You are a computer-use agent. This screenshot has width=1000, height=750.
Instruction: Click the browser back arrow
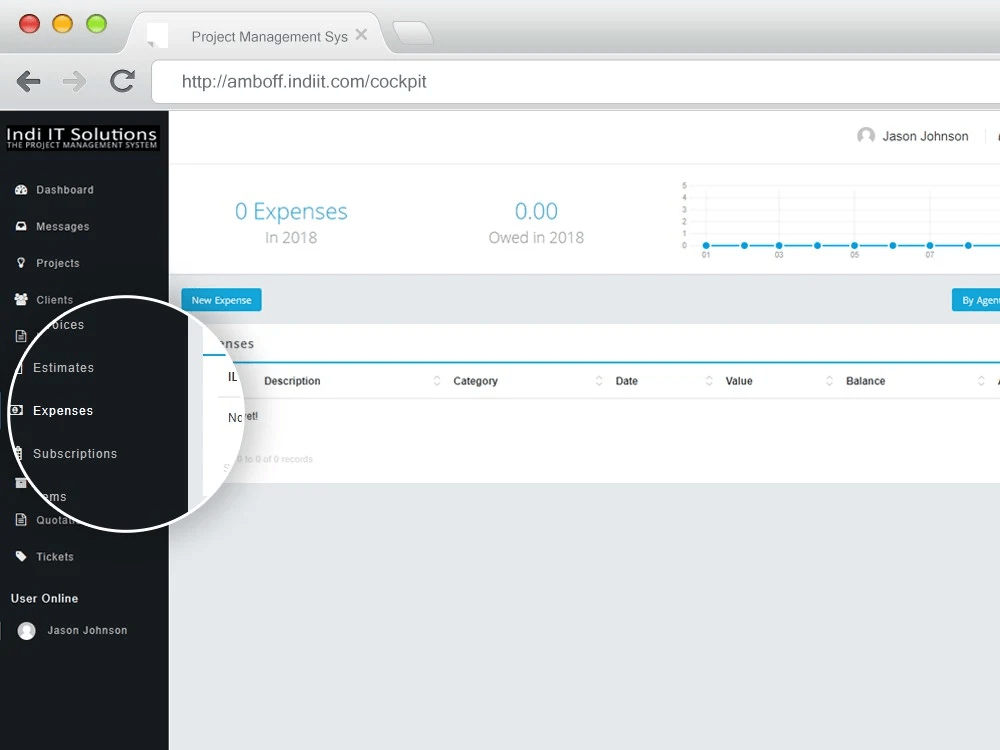(29, 81)
